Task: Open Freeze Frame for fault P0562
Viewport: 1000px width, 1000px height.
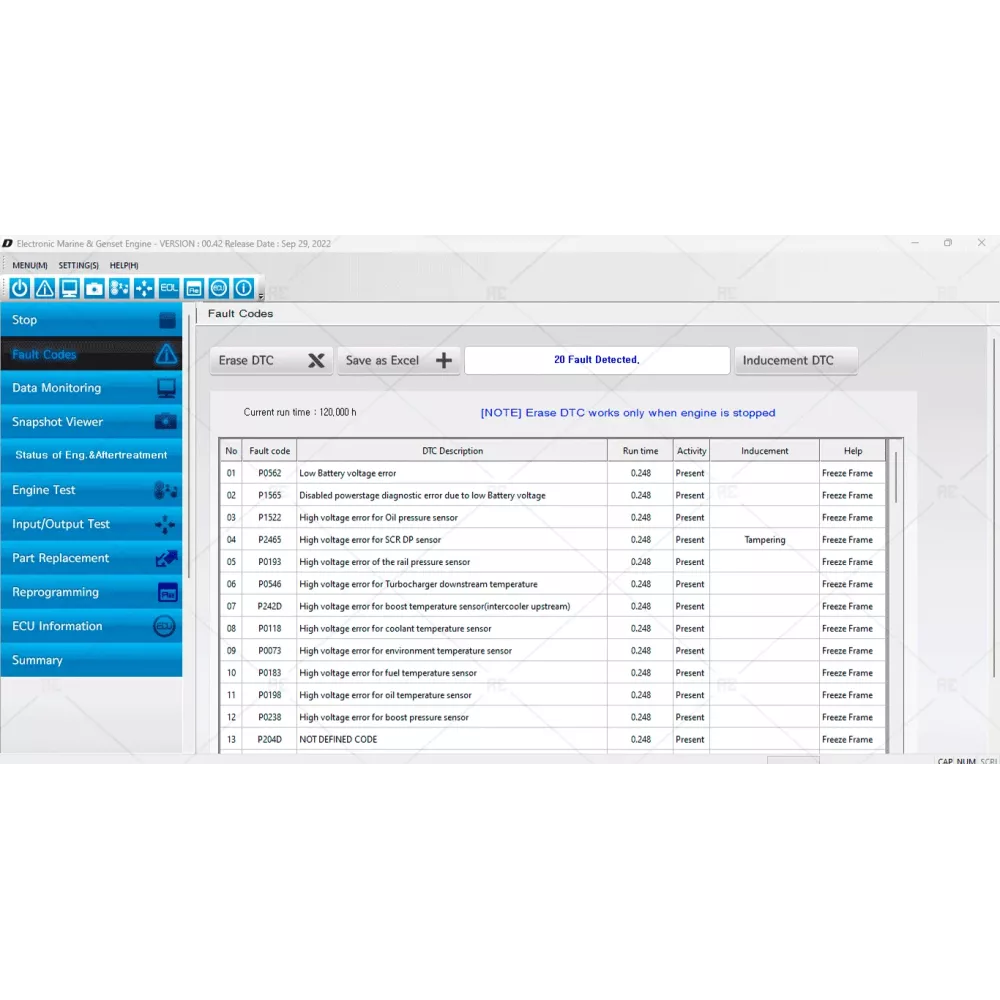Action: click(847, 473)
